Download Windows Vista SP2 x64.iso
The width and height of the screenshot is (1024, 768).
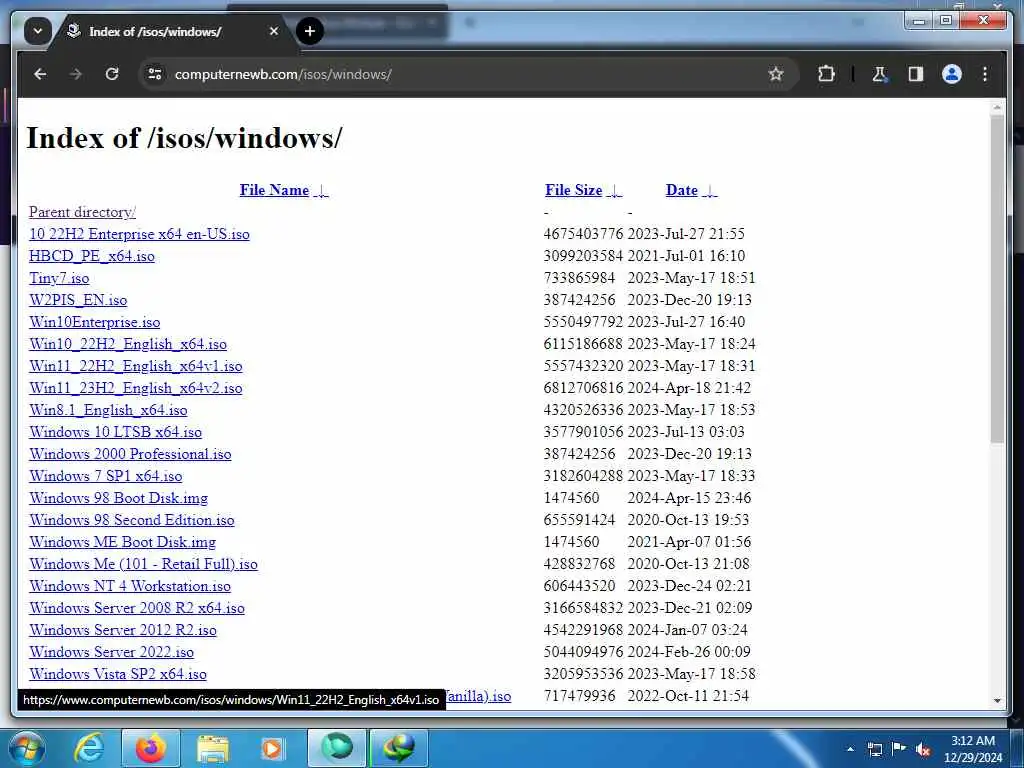pyautogui.click(x=118, y=674)
